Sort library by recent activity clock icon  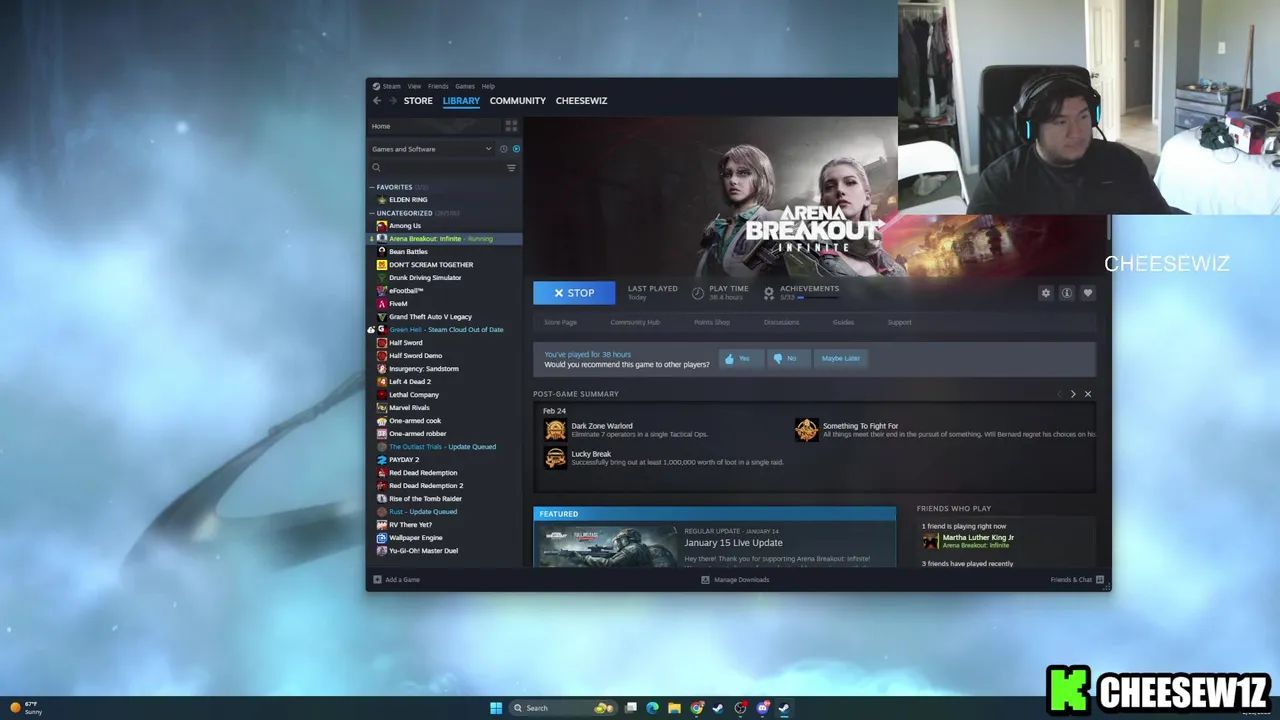pyautogui.click(x=503, y=149)
